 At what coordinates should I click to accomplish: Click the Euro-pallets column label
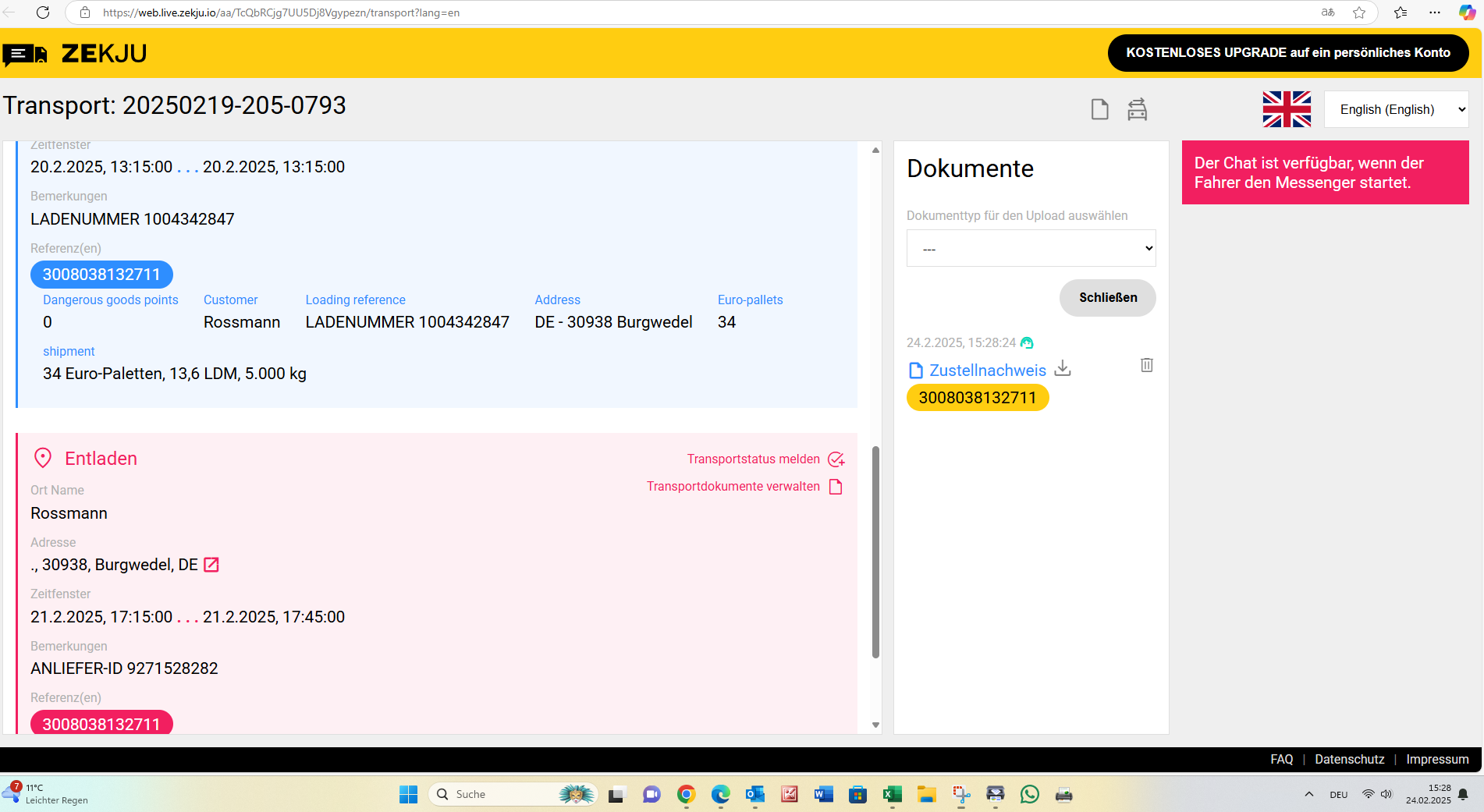(x=750, y=300)
